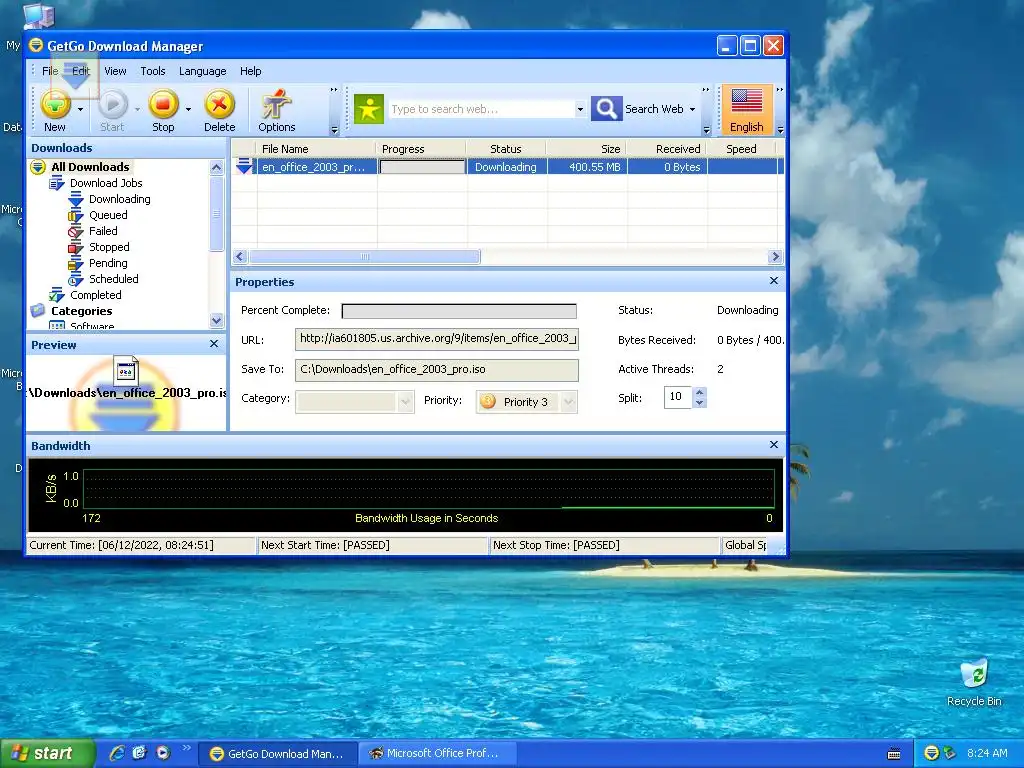Decrease the Split value with down arrow

(699, 402)
